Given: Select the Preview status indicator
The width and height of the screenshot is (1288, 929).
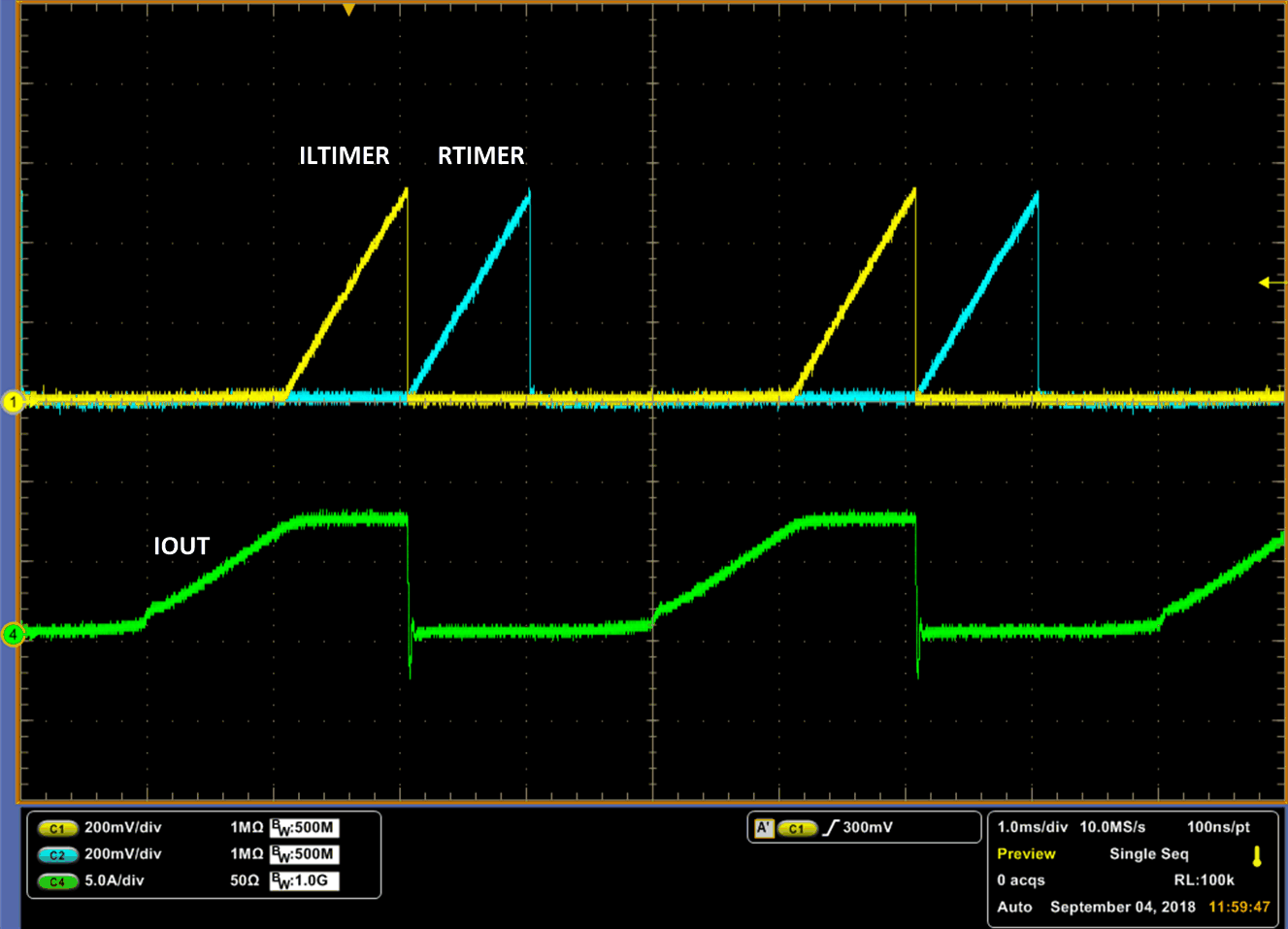Looking at the screenshot, I should [x=1028, y=854].
